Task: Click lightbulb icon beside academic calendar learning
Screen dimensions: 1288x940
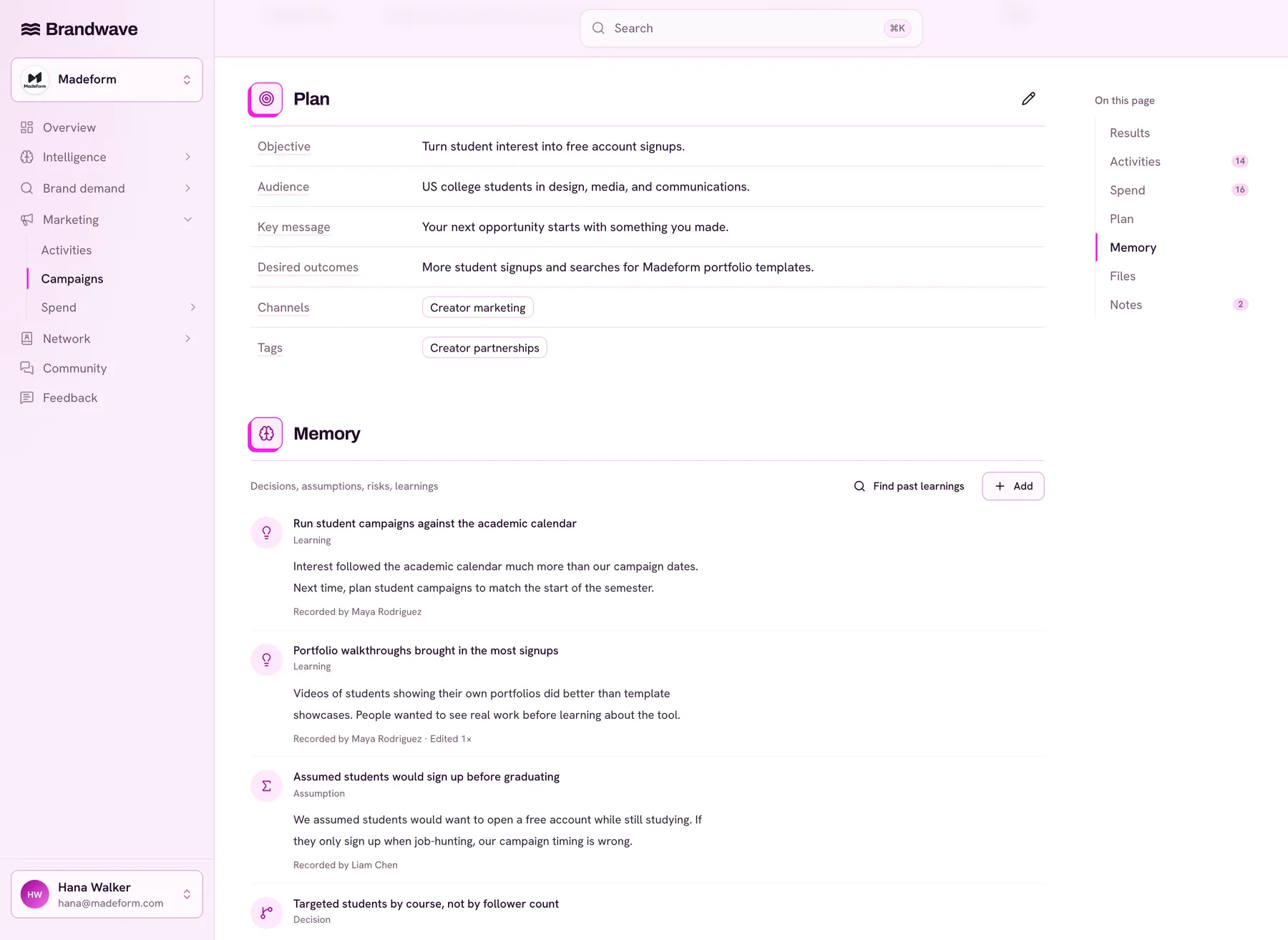Action: tap(266, 533)
